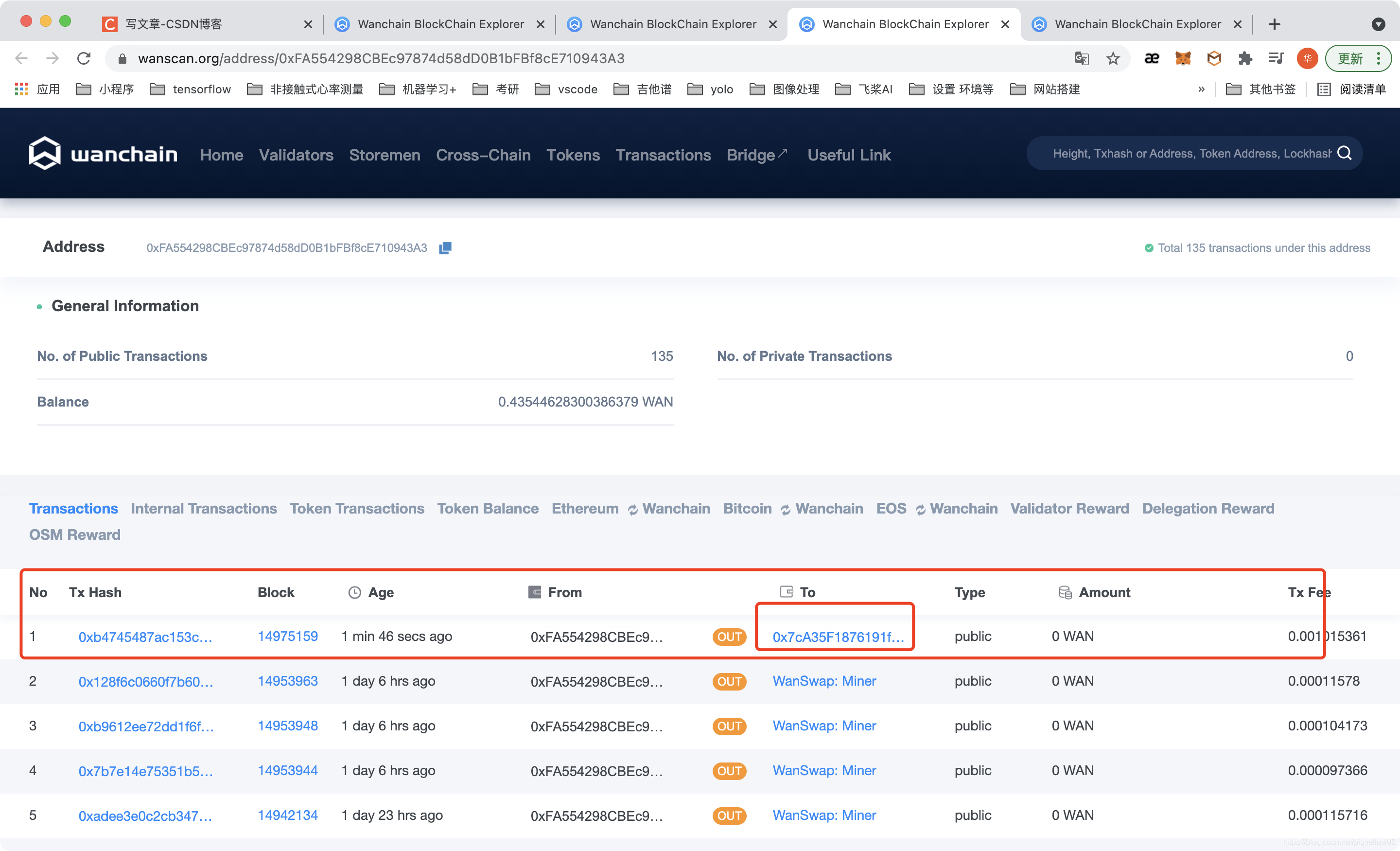The width and height of the screenshot is (1400, 851).
Task: Go back with browser back arrow
Action: tap(21, 58)
